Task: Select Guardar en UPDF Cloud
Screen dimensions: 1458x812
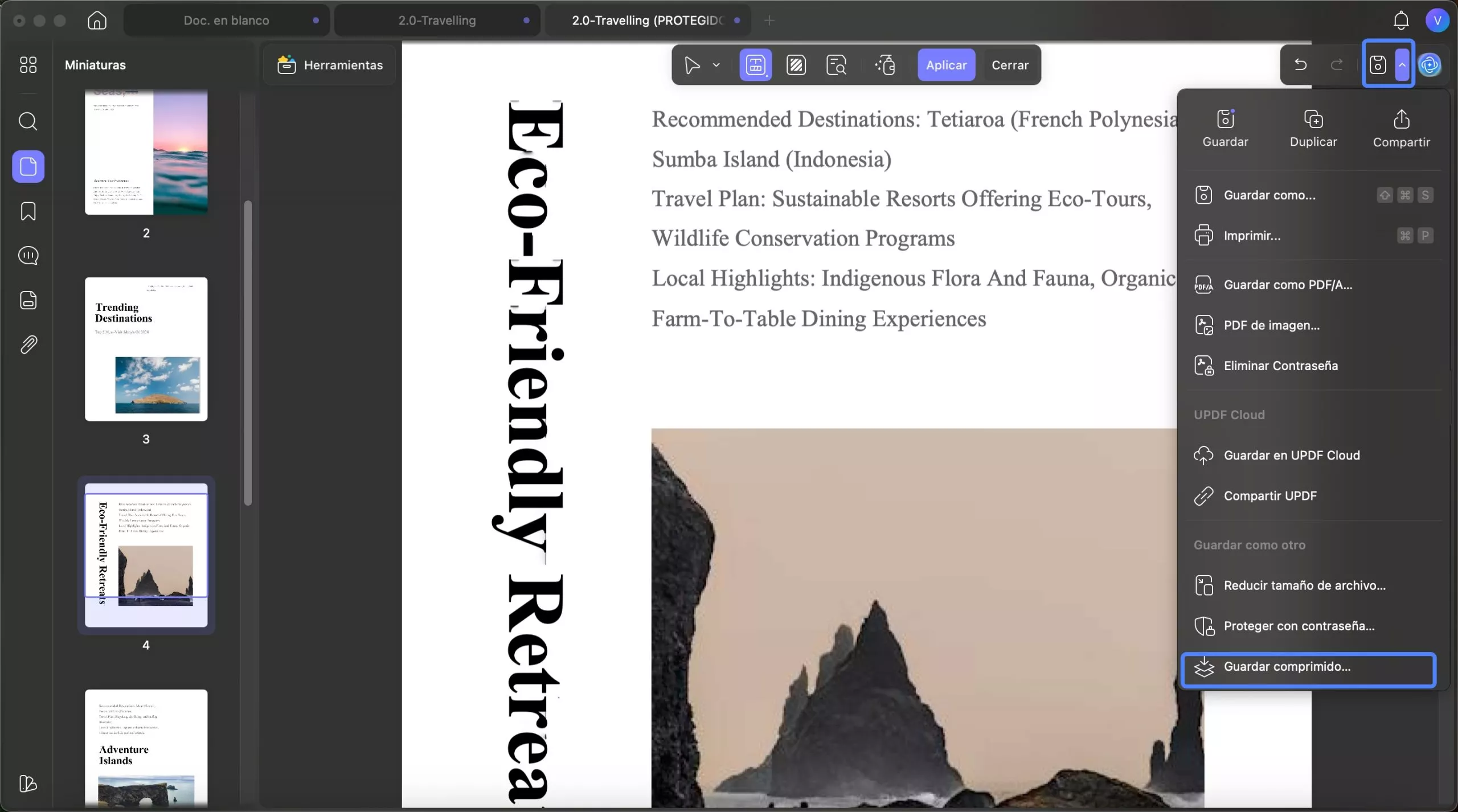Action: point(1313,456)
